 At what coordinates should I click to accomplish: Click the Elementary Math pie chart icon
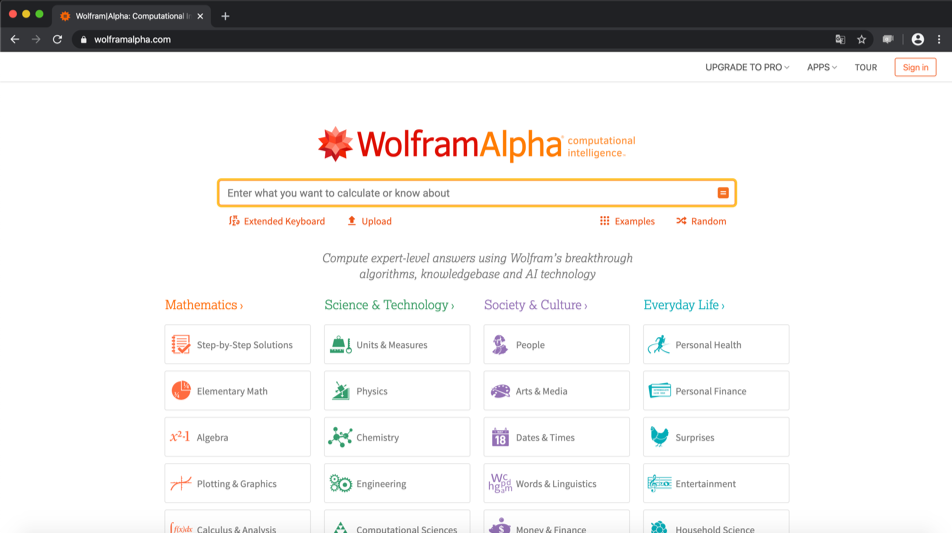(x=180, y=390)
